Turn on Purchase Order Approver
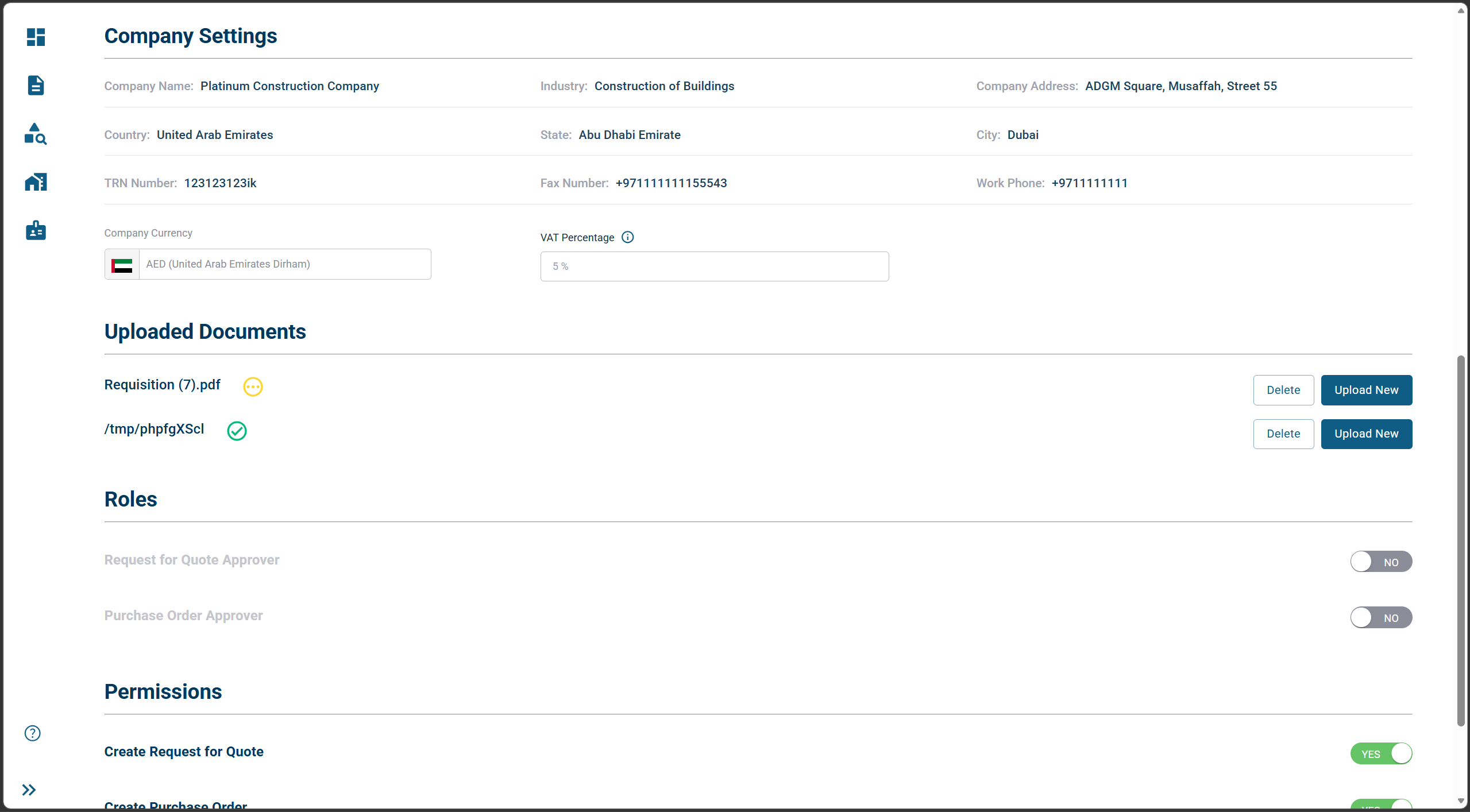Viewport: 1470px width, 812px height. [1380, 617]
